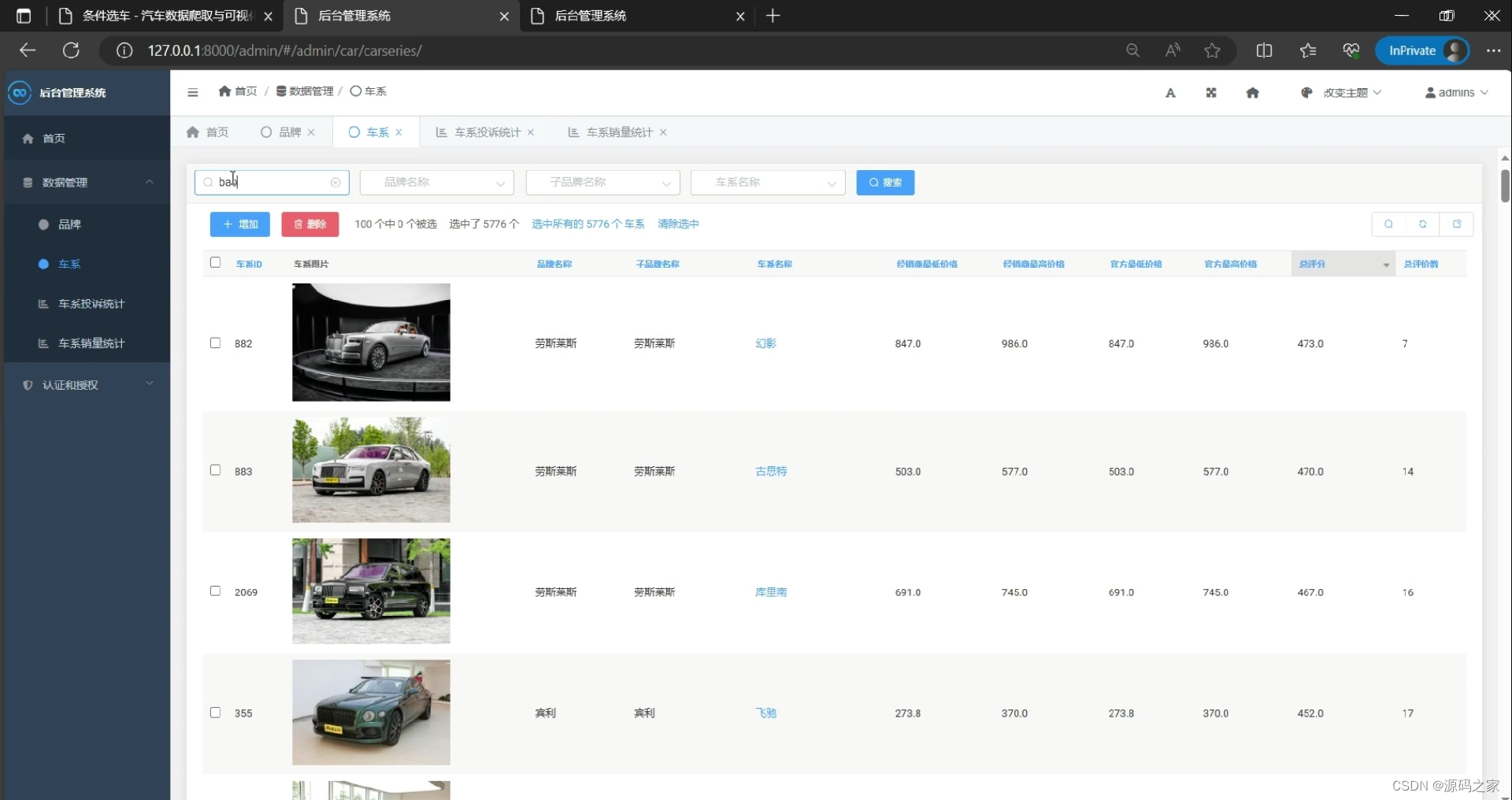Open the 库里南 car series link

click(x=771, y=592)
